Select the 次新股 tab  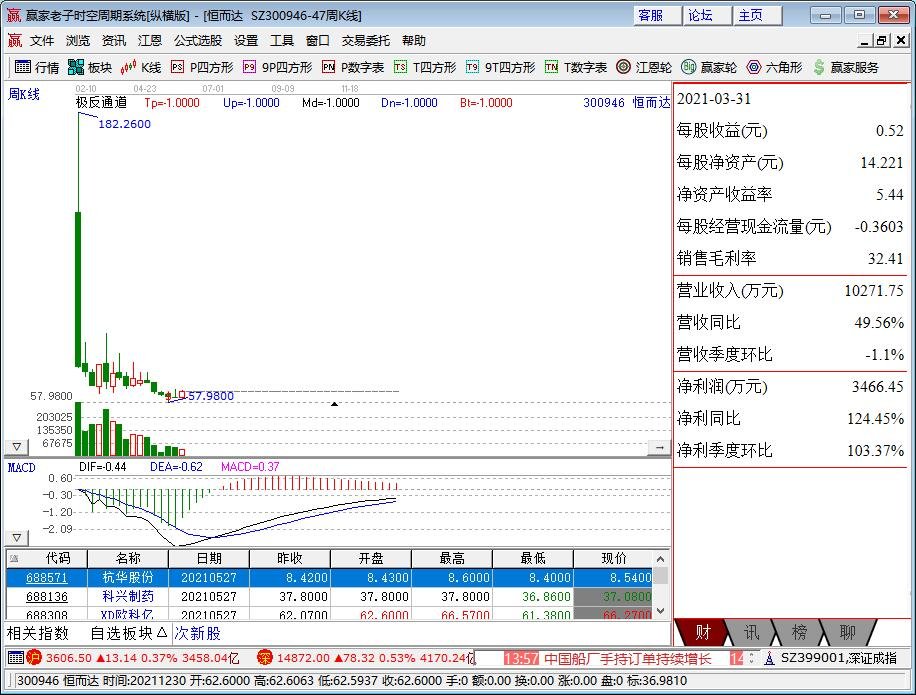pos(197,633)
